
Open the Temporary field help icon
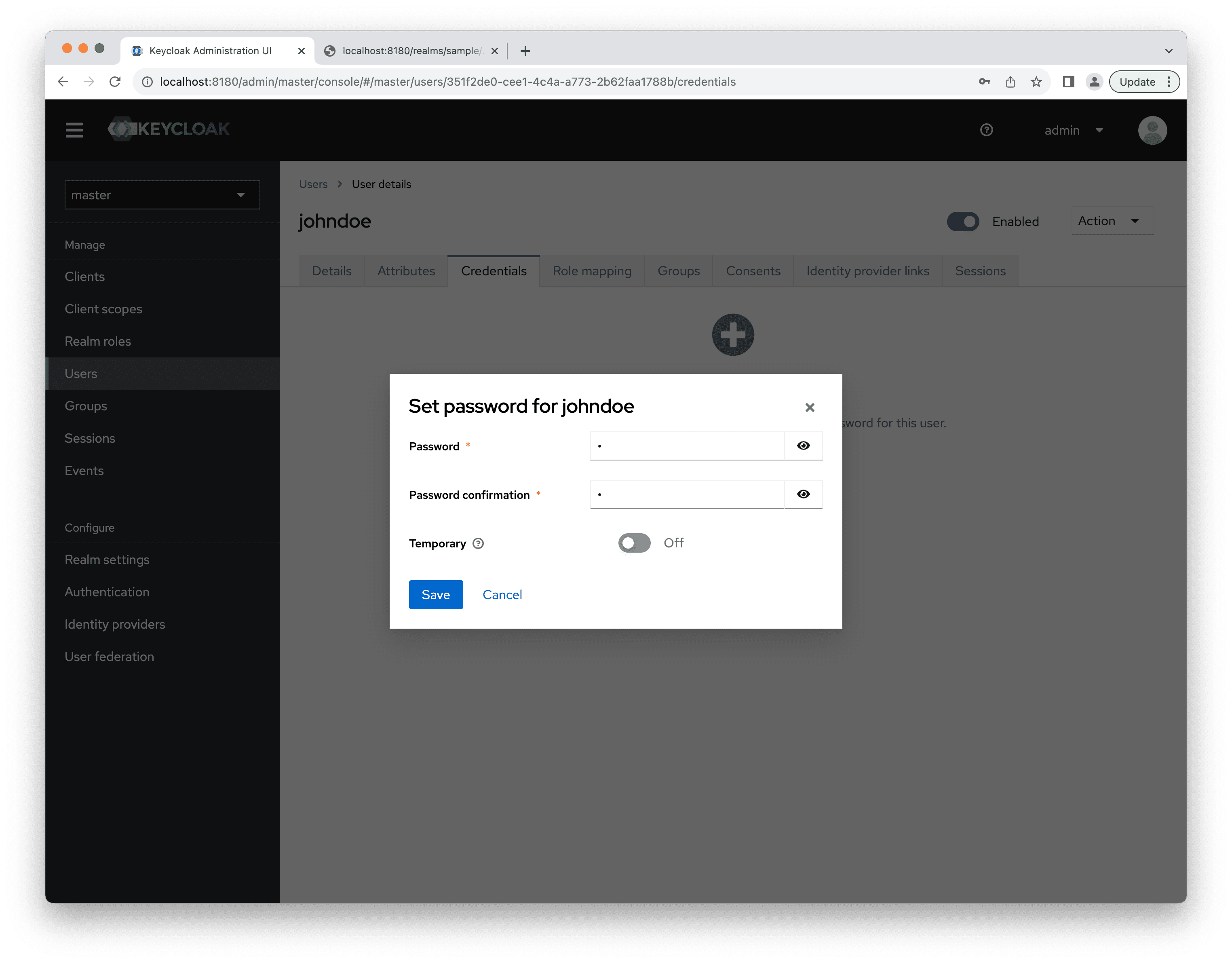click(x=477, y=543)
